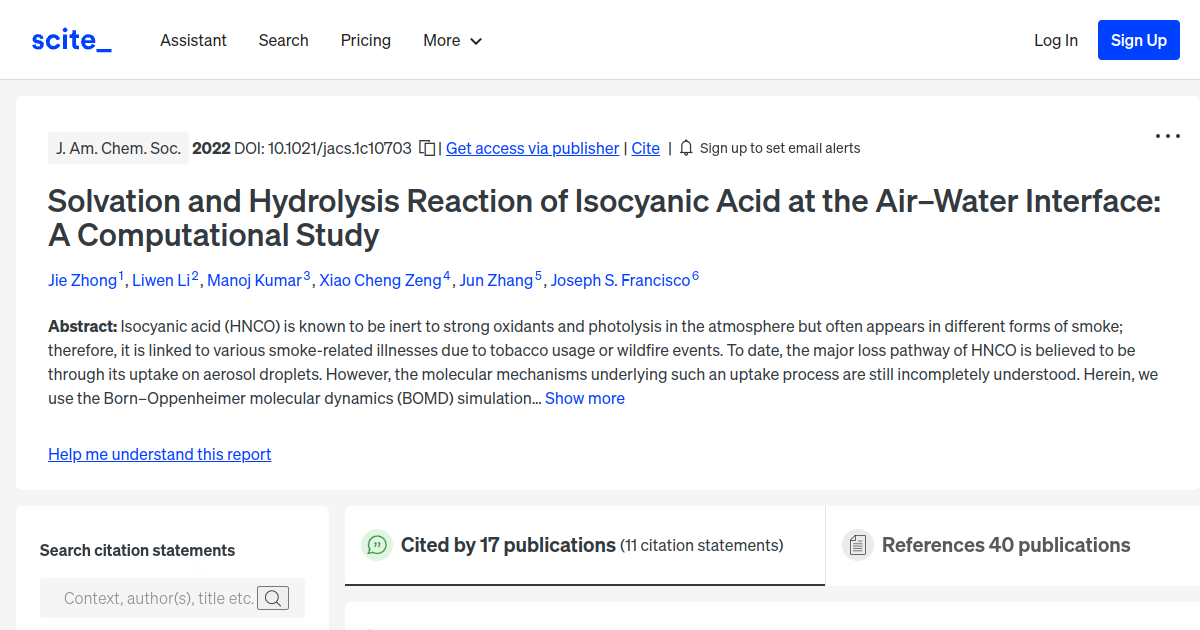Click the magnifying glass search icon

[x=273, y=598]
